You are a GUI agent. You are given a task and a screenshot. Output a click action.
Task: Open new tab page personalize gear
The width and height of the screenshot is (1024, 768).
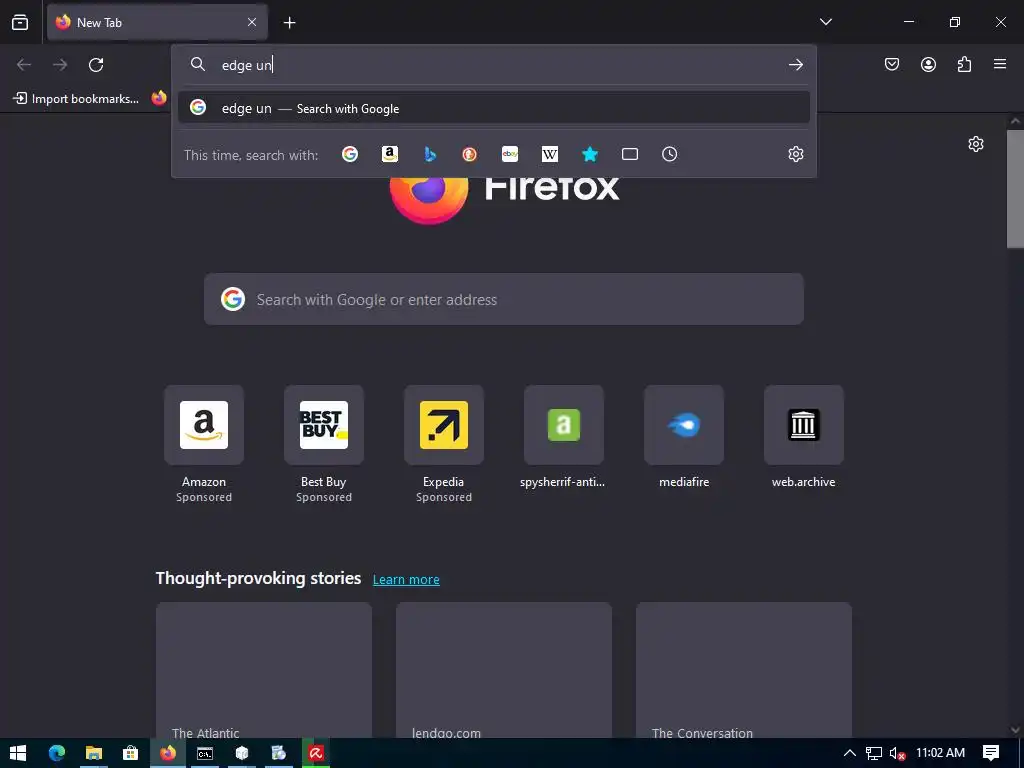(x=976, y=144)
